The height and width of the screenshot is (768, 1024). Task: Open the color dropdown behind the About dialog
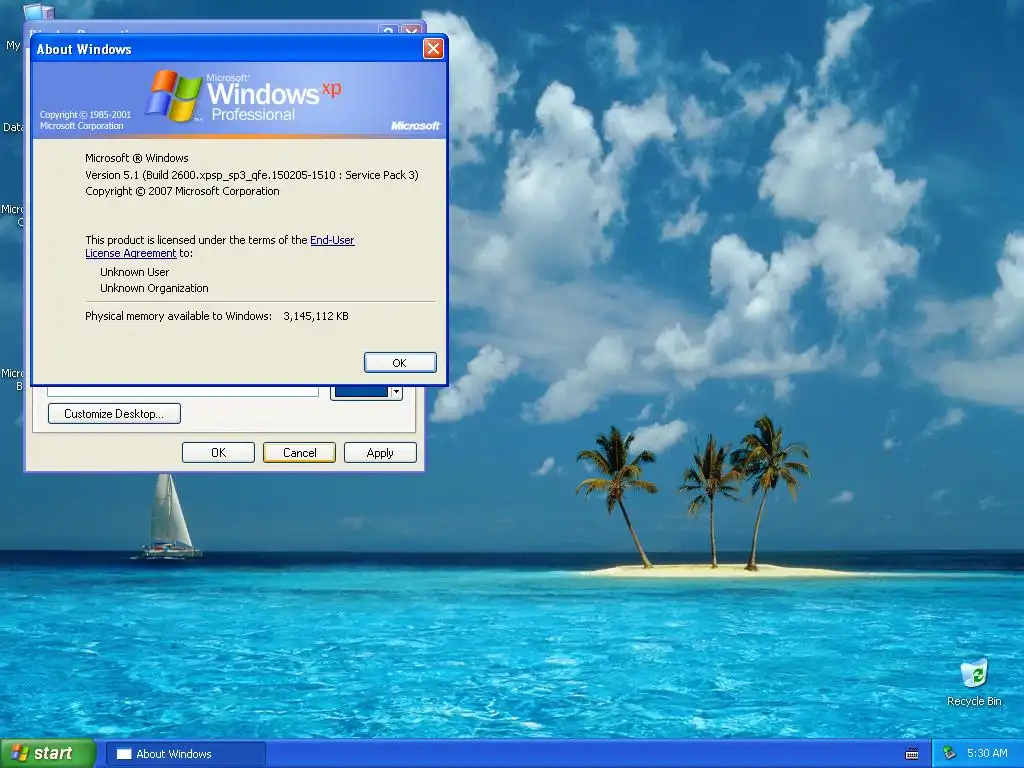pos(396,392)
